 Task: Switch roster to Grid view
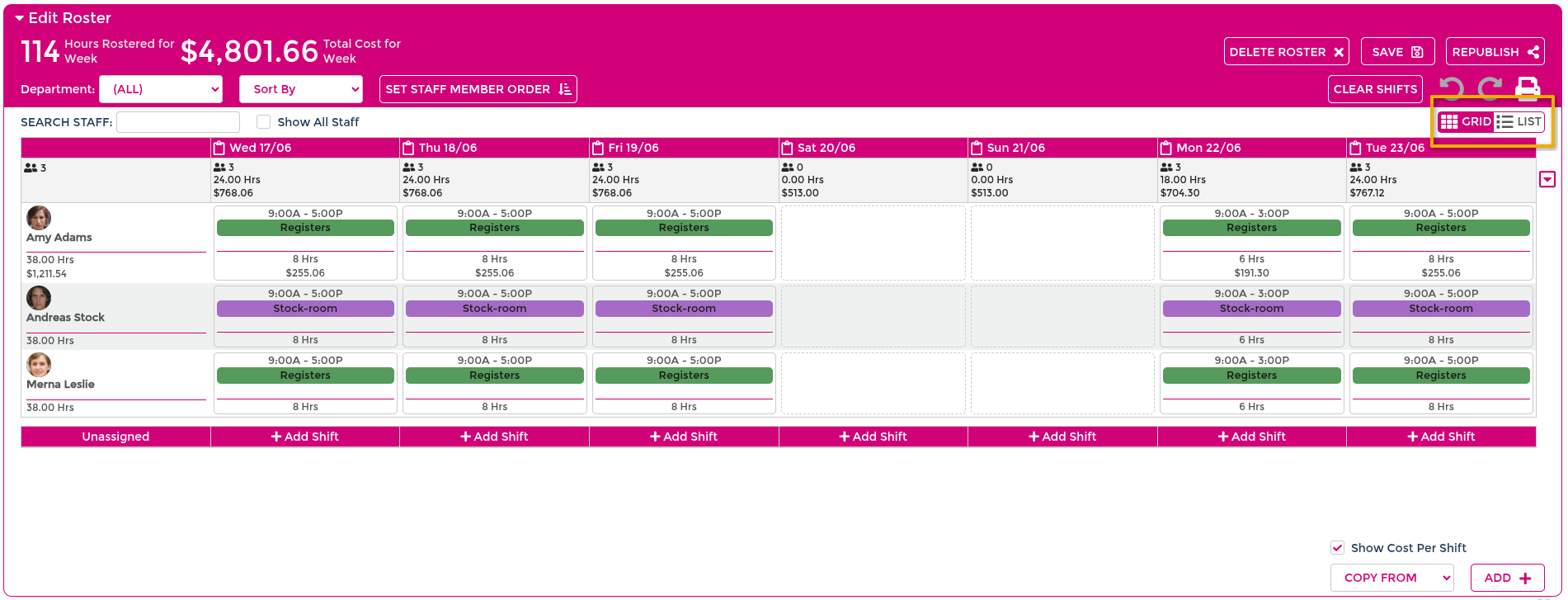coord(1466,121)
